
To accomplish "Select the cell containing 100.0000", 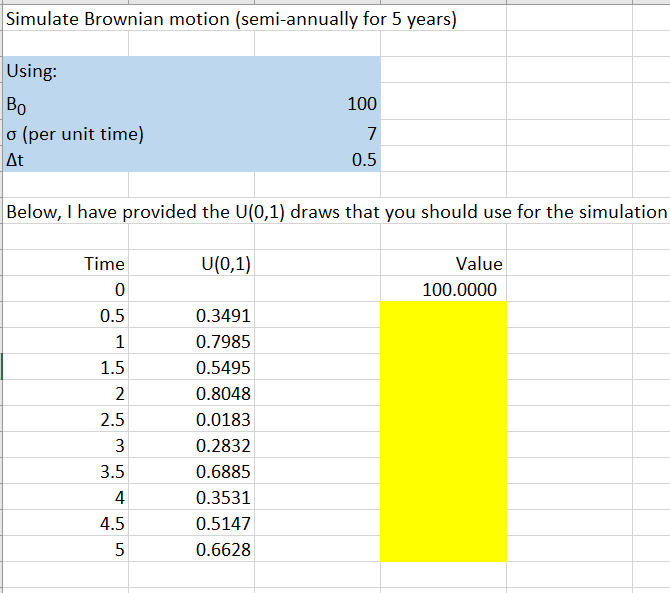I will pyautogui.click(x=443, y=289).
